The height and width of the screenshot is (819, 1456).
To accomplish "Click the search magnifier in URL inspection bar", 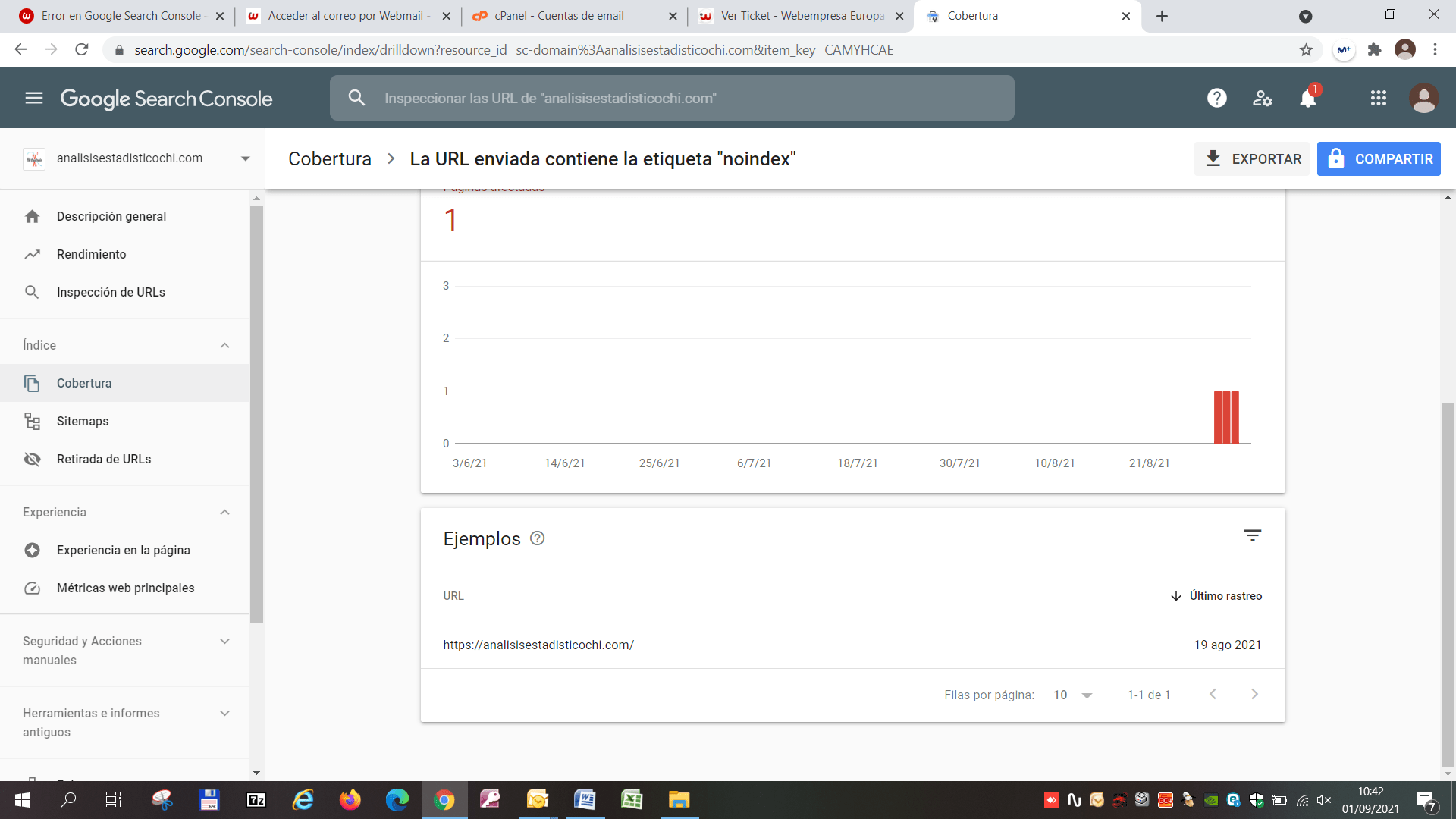I will [356, 98].
